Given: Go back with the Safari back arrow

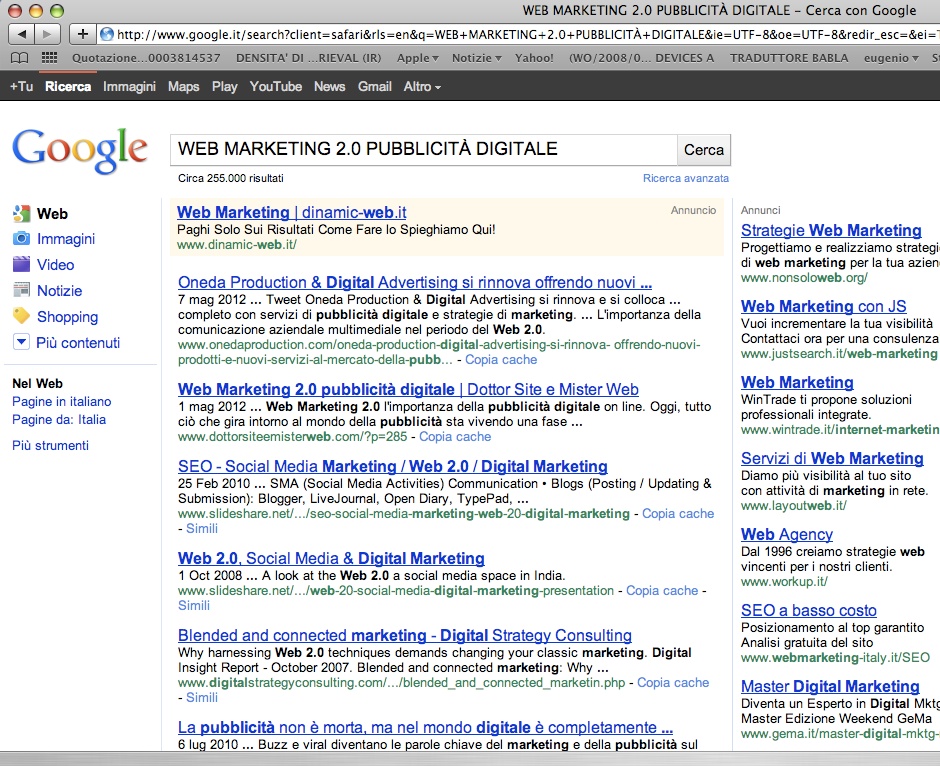Looking at the screenshot, I should click(21, 34).
